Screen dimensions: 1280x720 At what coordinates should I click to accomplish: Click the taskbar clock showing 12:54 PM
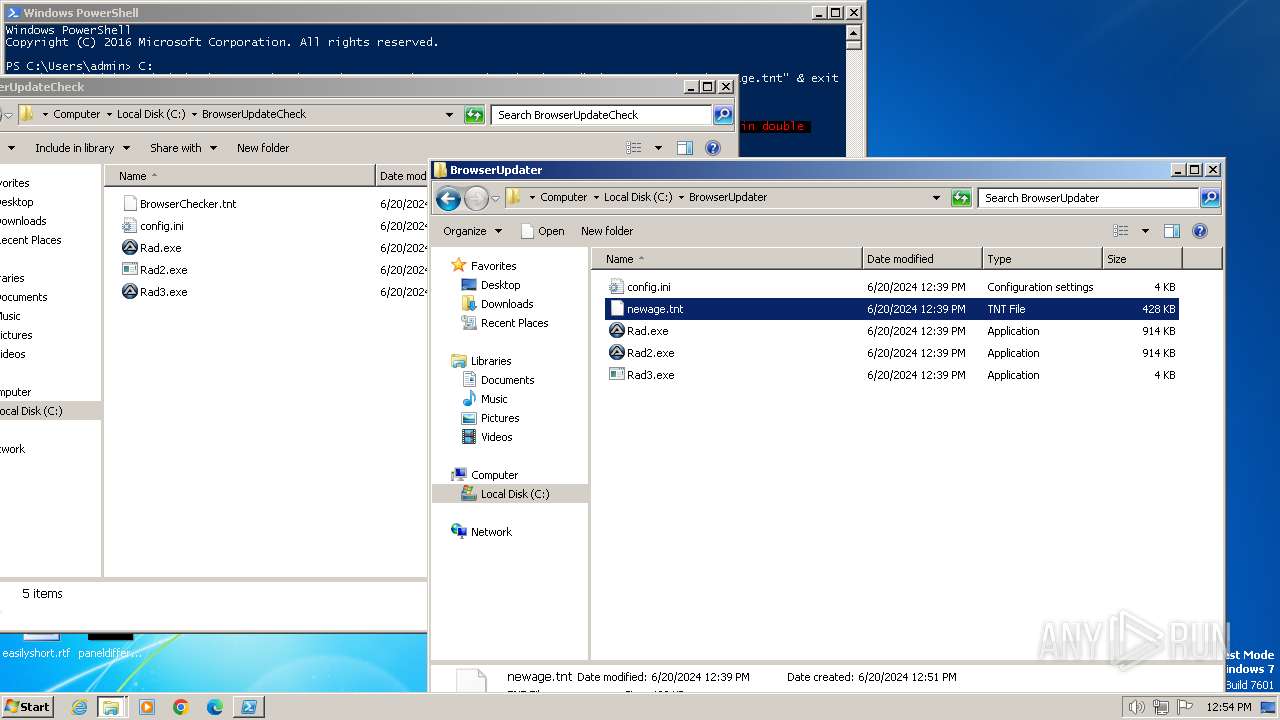(1228, 707)
